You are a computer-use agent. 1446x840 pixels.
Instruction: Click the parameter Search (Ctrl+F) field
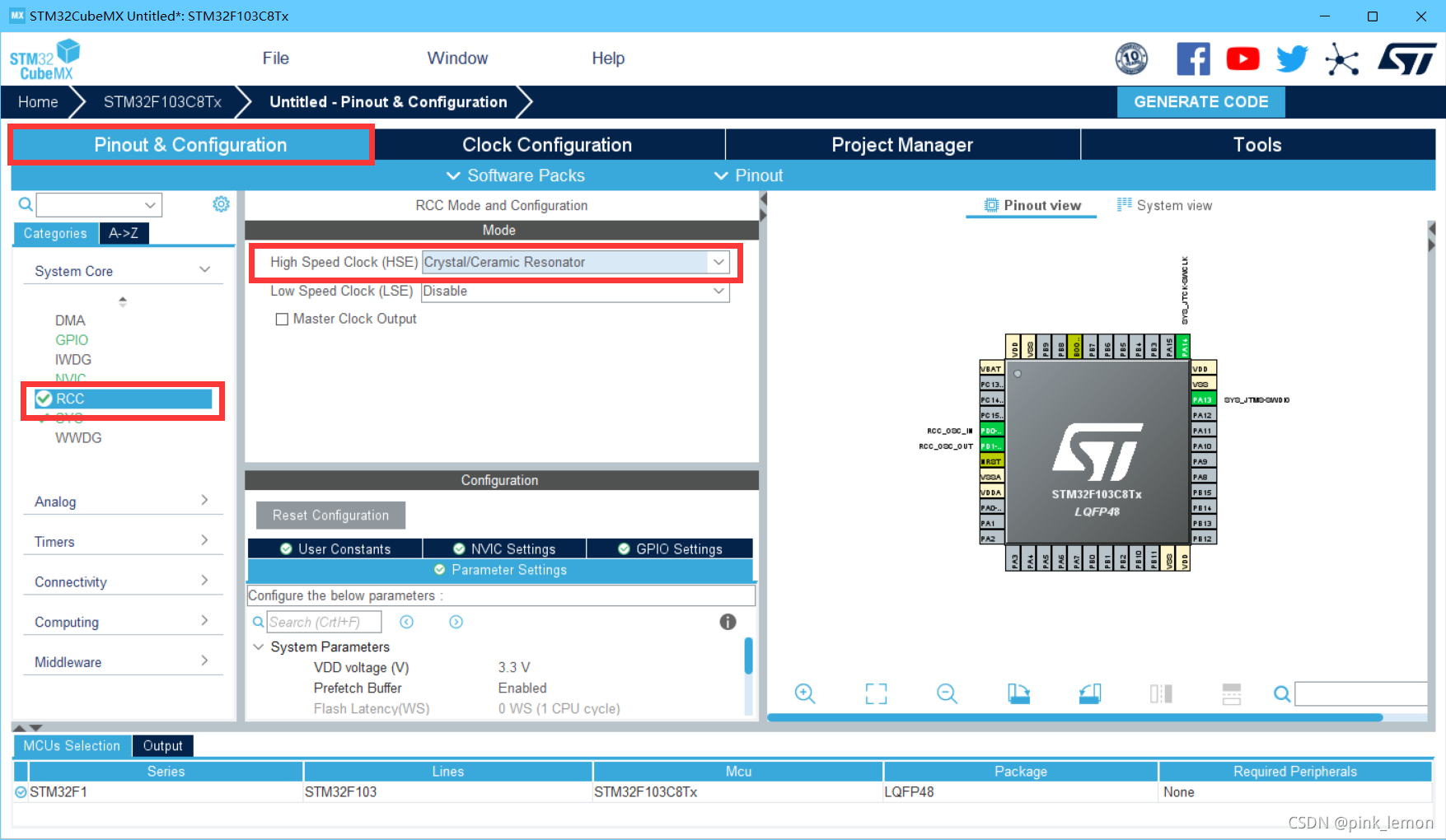324,622
